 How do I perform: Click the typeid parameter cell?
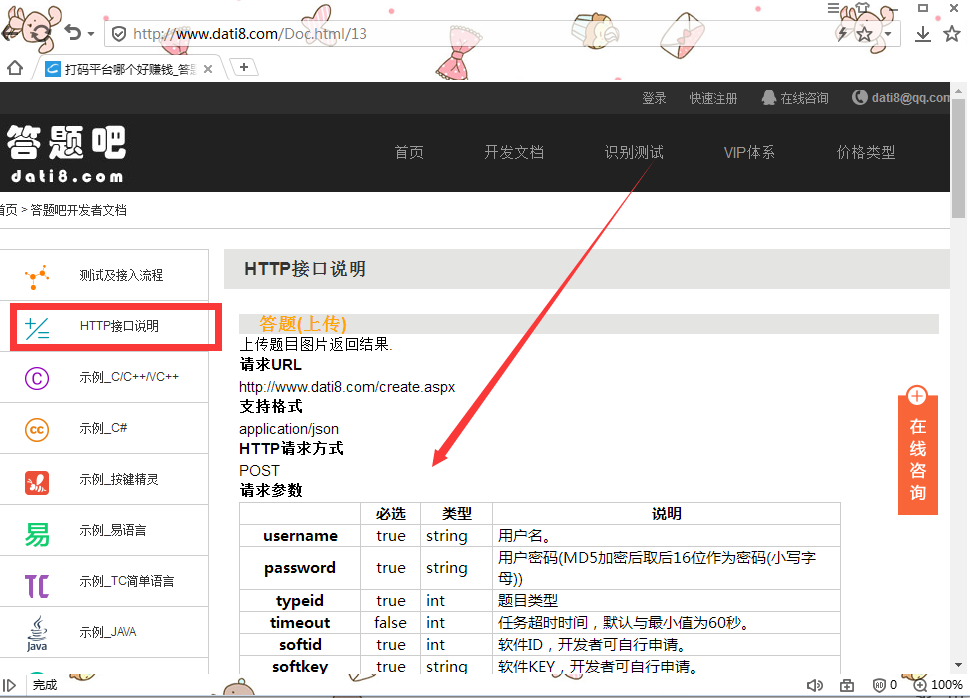pos(300,601)
